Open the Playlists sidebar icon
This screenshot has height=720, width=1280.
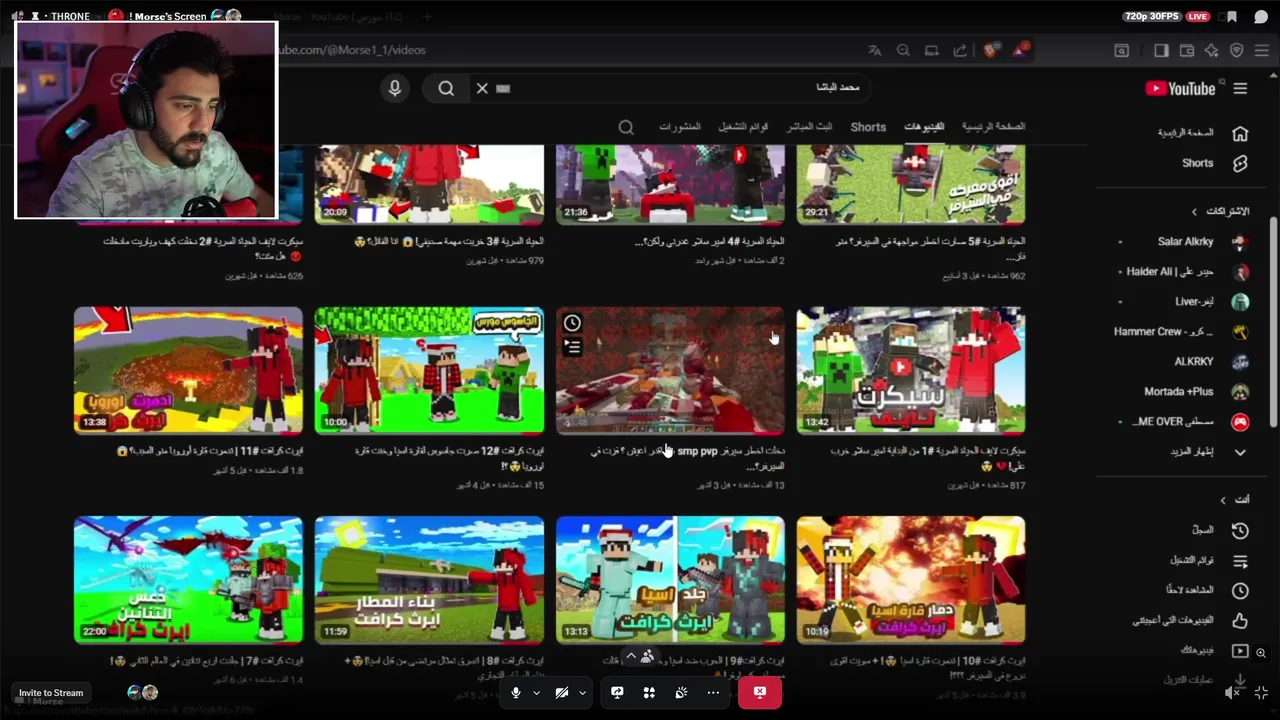point(1240,560)
